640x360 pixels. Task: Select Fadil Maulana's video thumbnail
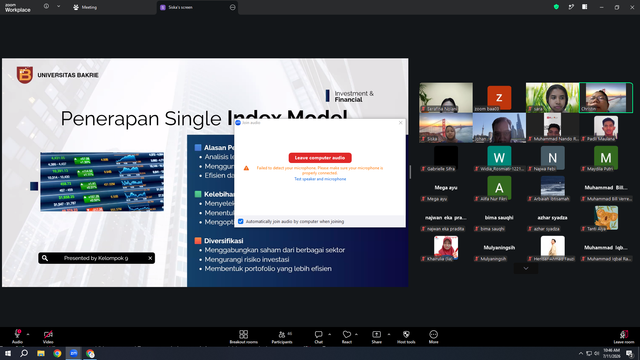tap(606, 128)
